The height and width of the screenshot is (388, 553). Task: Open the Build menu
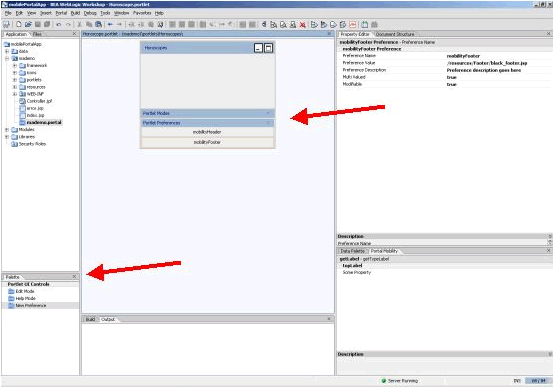coord(75,13)
